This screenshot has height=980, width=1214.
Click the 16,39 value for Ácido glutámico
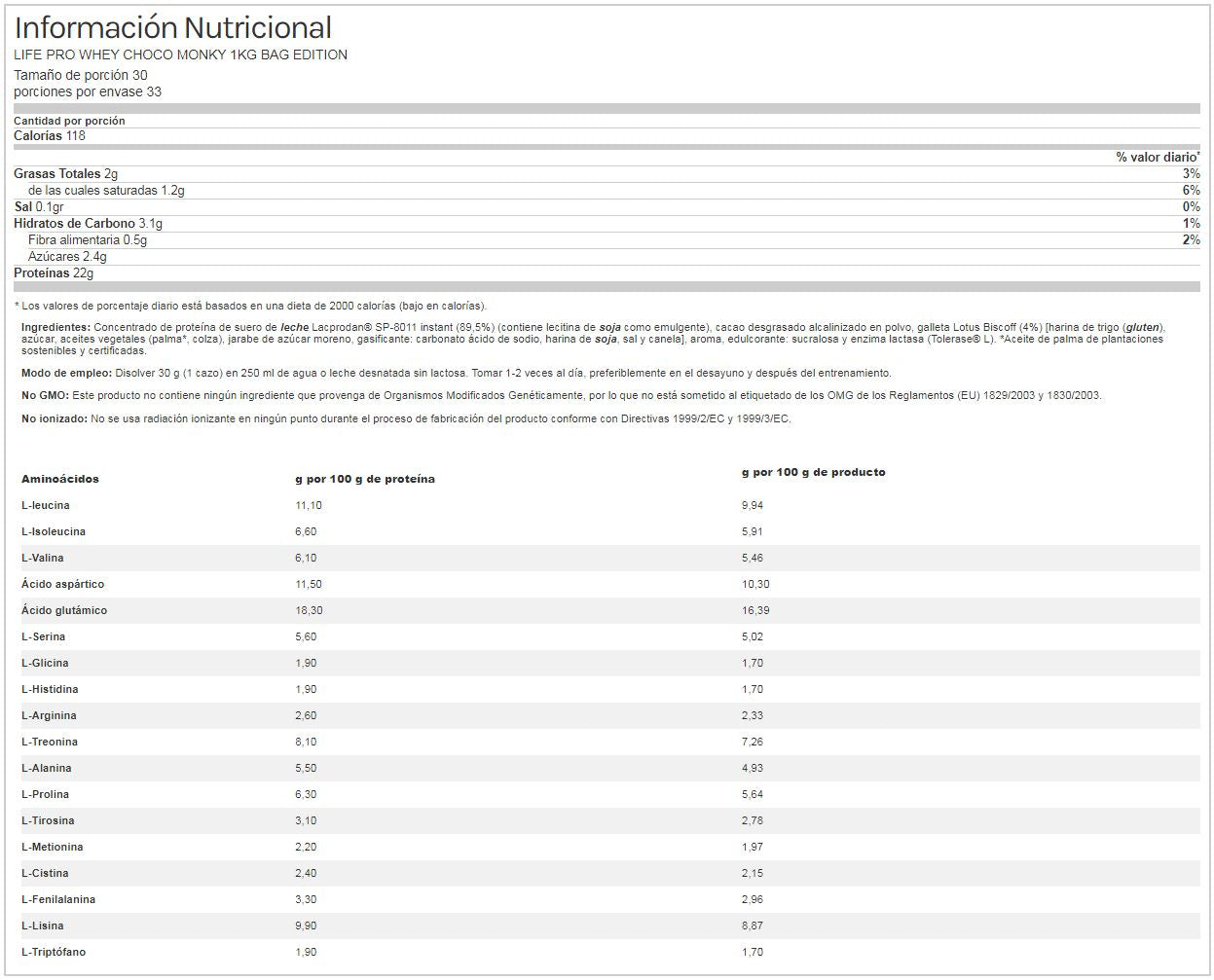pyautogui.click(x=755, y=610)
